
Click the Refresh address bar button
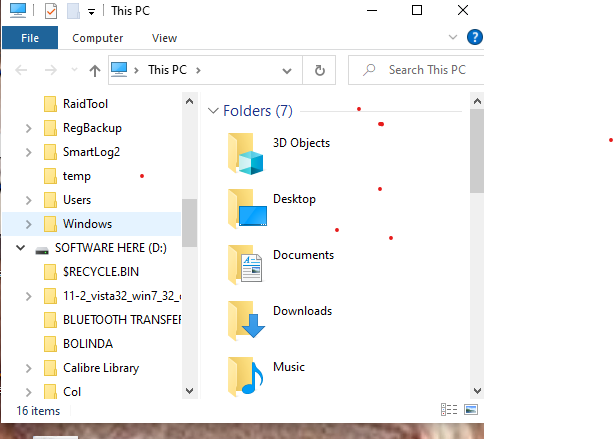[x=320, y=70]
